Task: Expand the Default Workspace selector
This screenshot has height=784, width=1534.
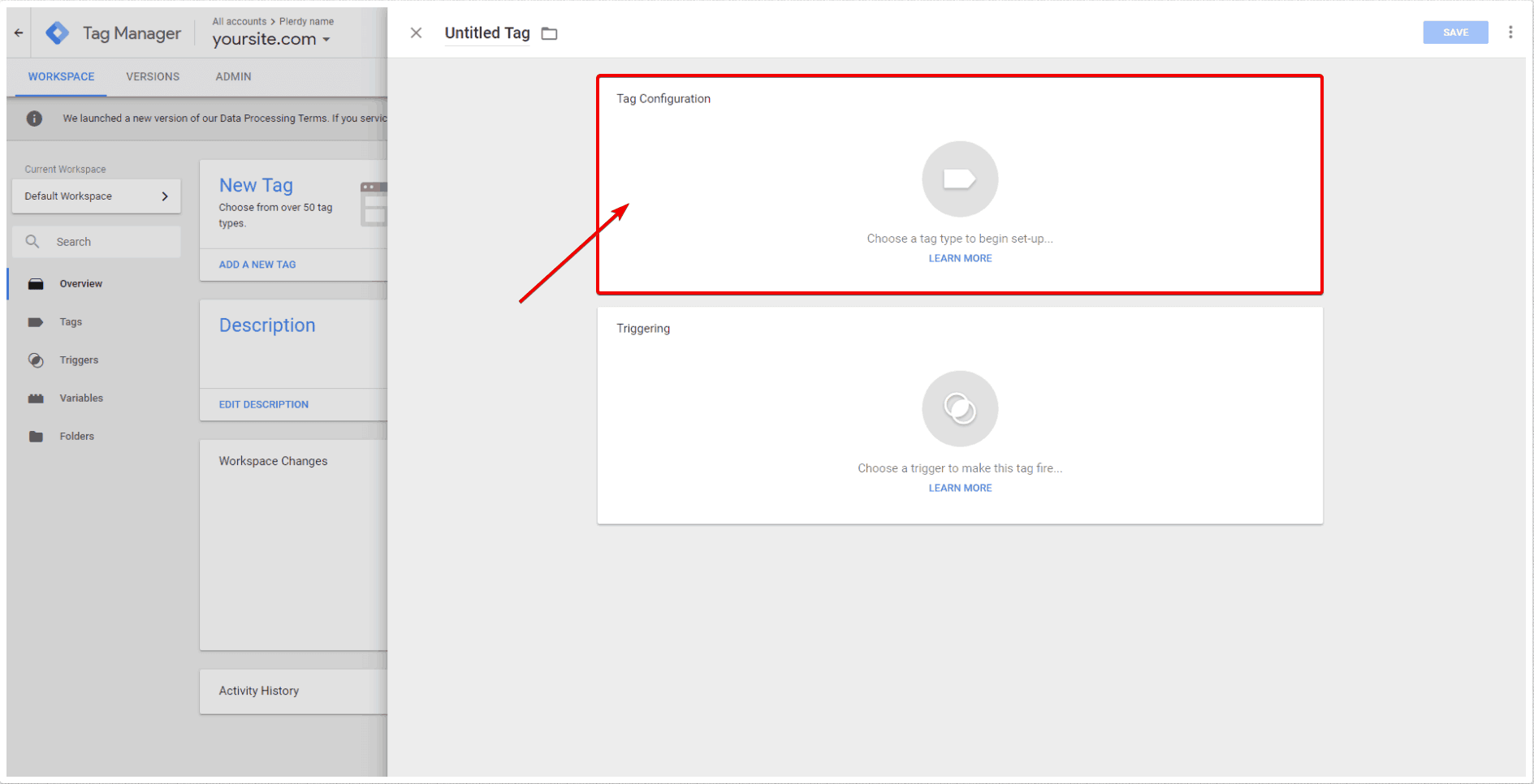Action: point(97,196)
